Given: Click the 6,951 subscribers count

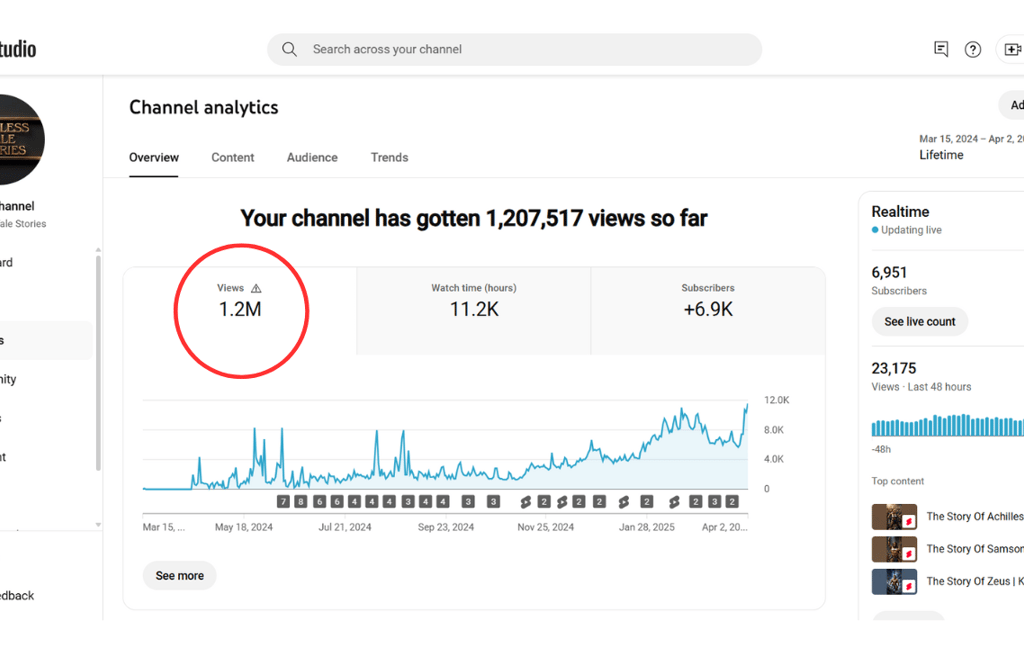Looking at the screenshot, I should tap(889, 272).
